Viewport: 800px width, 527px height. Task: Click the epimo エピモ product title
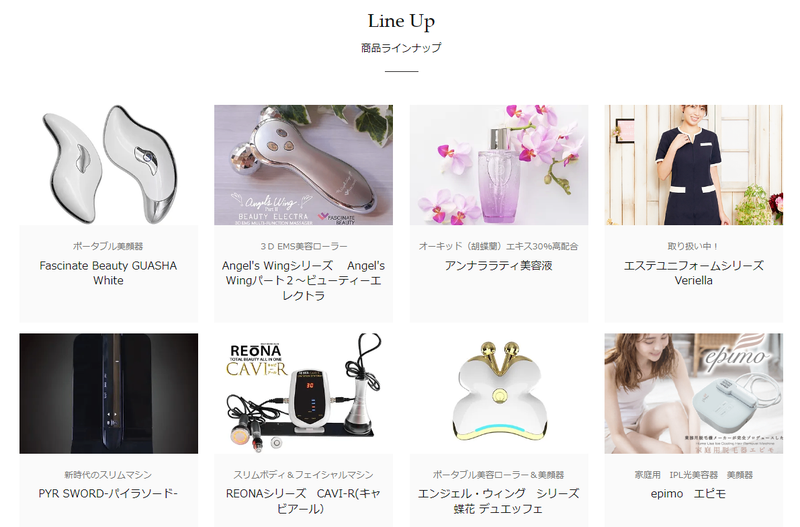[x=688, y=494]
